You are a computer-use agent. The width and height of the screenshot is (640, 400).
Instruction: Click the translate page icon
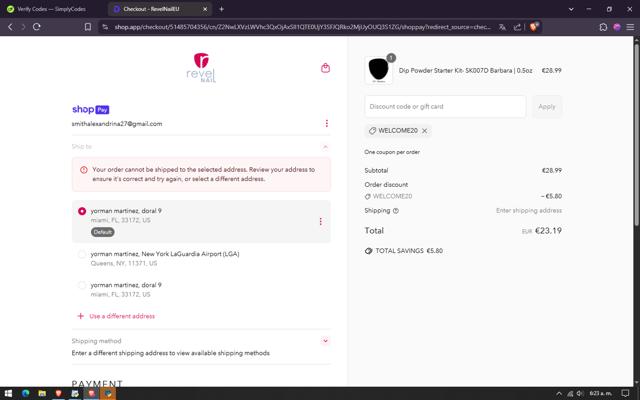coord(502,27)
